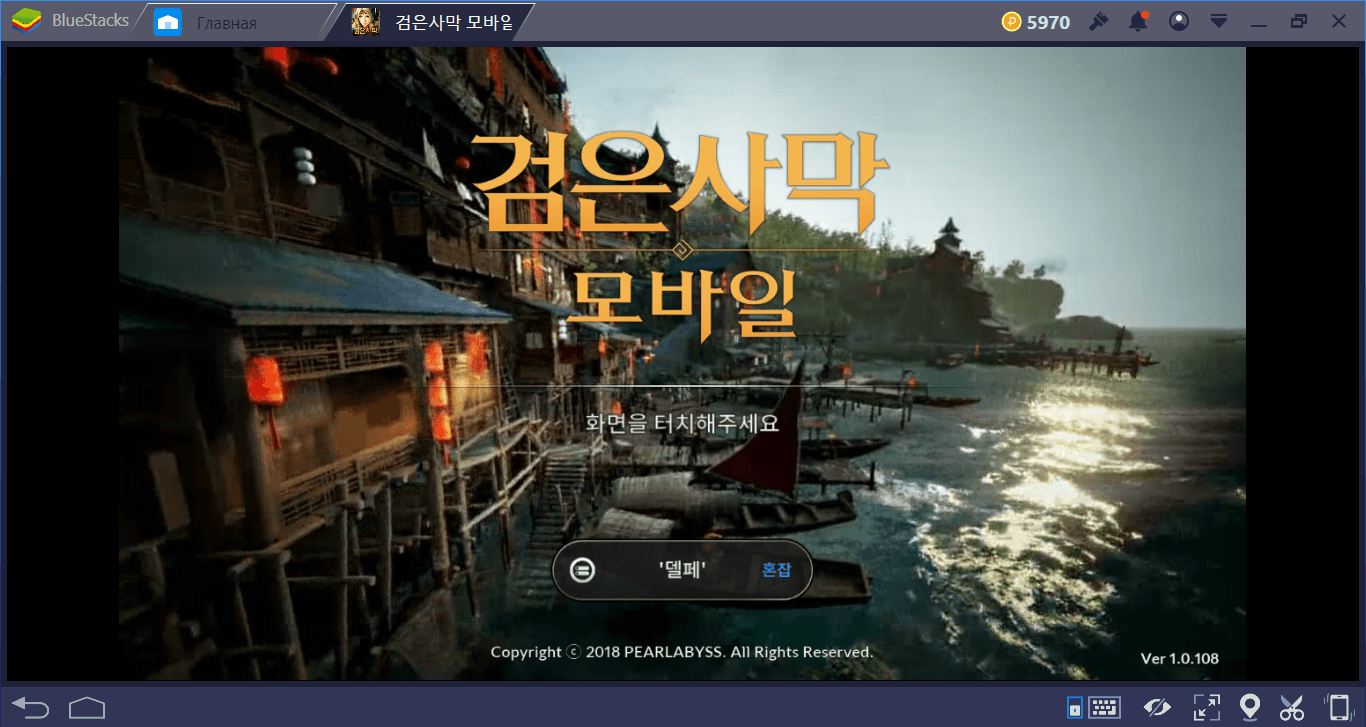Image resolution: width=1366 pixels, height=727 pixels.
Task: Select the 검은사막 모바일 game tab
Action: tap(434, 22)
